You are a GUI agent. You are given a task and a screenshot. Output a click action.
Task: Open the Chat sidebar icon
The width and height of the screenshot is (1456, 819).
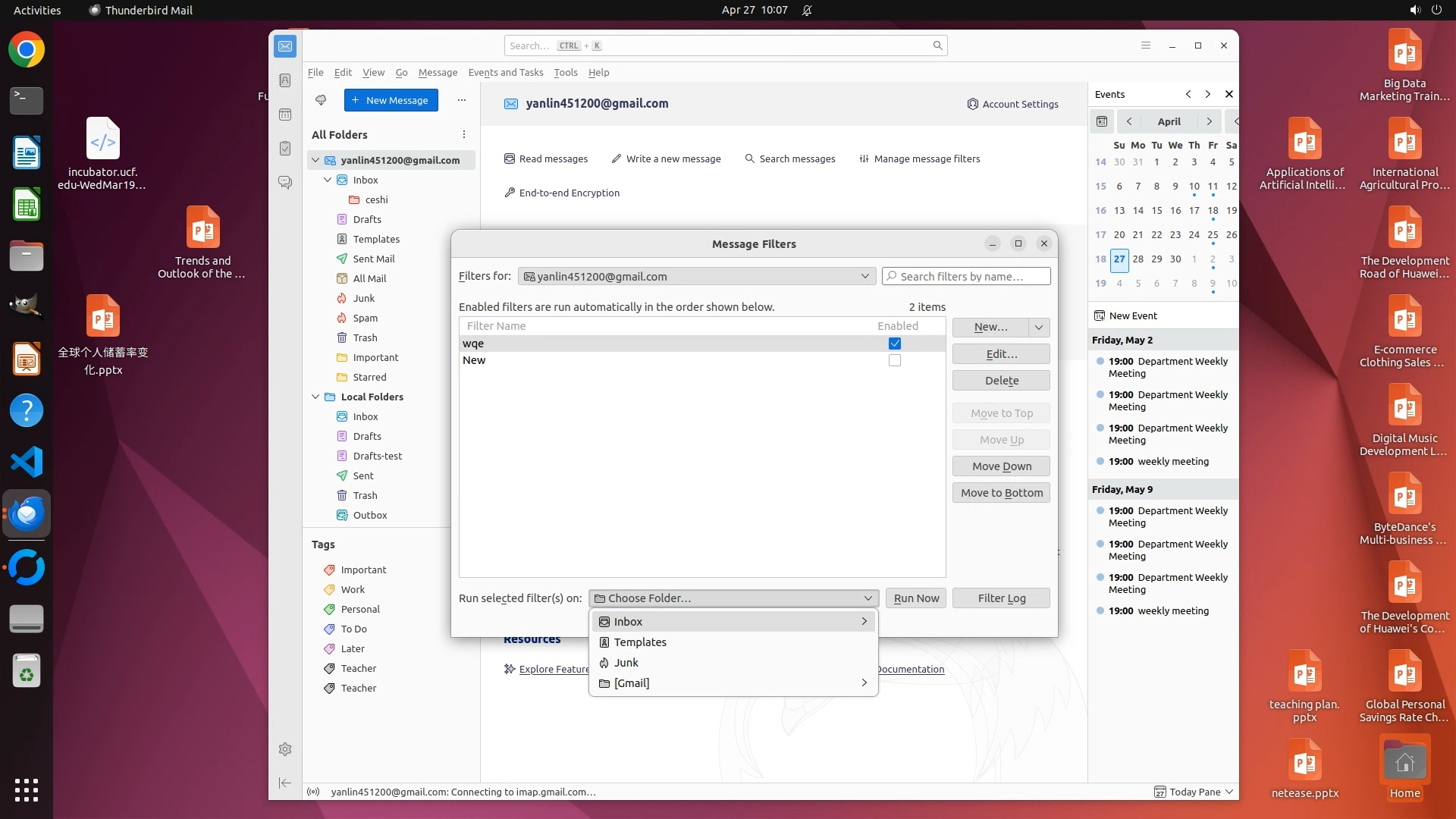(x=285, y=183)
